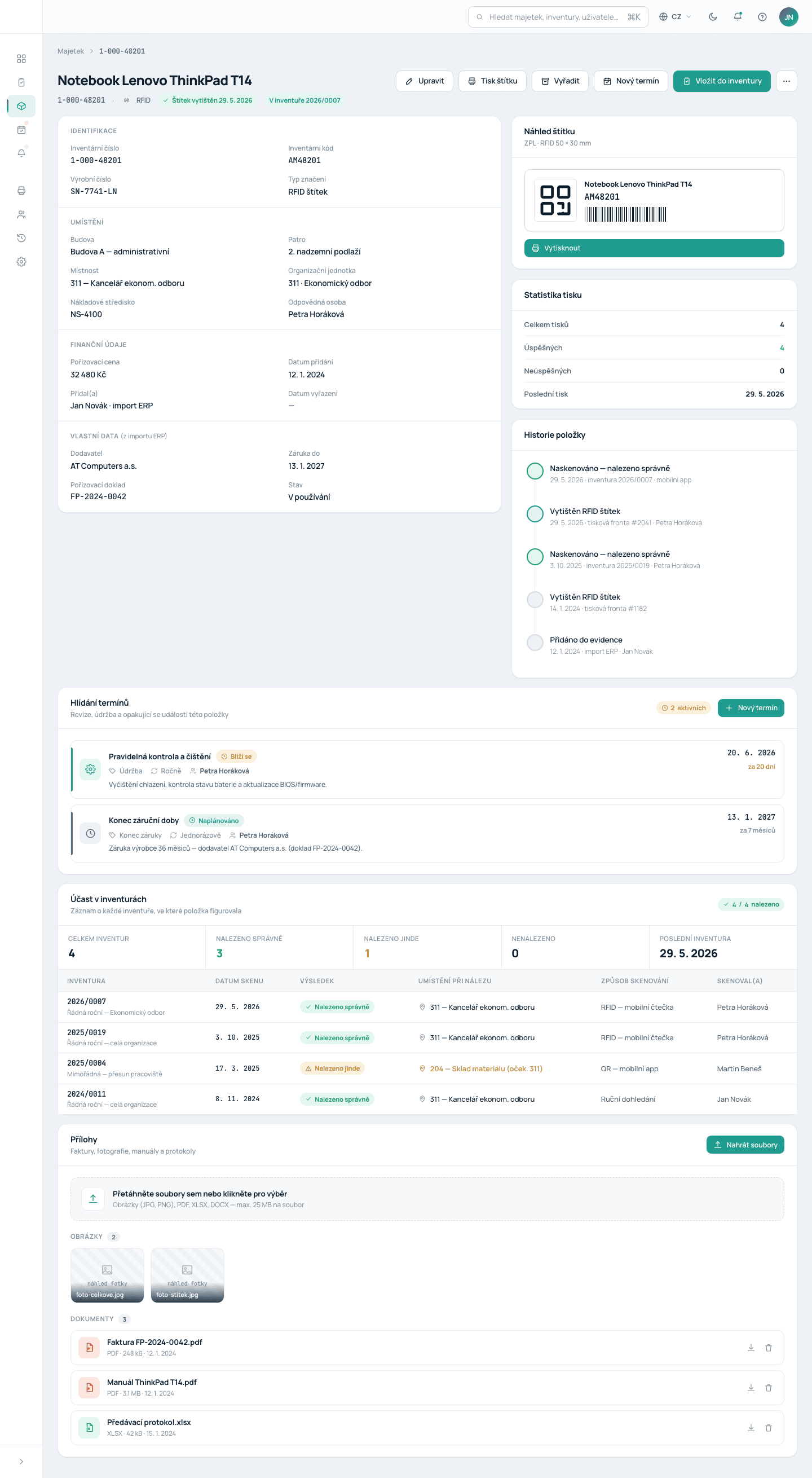The width and height of the screenshot is (812, 1478).
Task: Open the history icon in sidebar
Action: [x=21, y=238]
